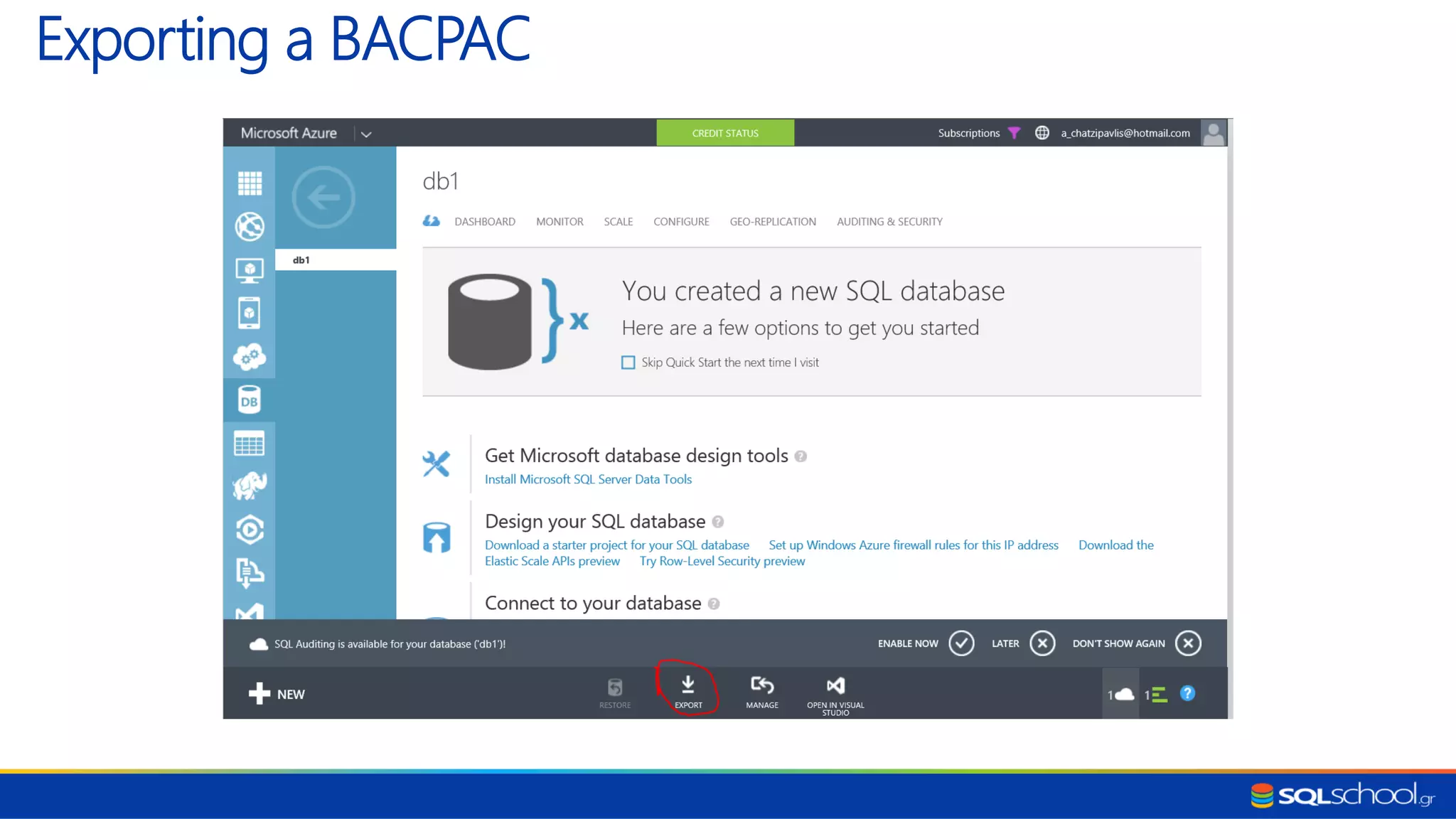Click help icon beside Design your SQL database
The width and height of the screenshot is (1456, 819).
coord(718,522)
